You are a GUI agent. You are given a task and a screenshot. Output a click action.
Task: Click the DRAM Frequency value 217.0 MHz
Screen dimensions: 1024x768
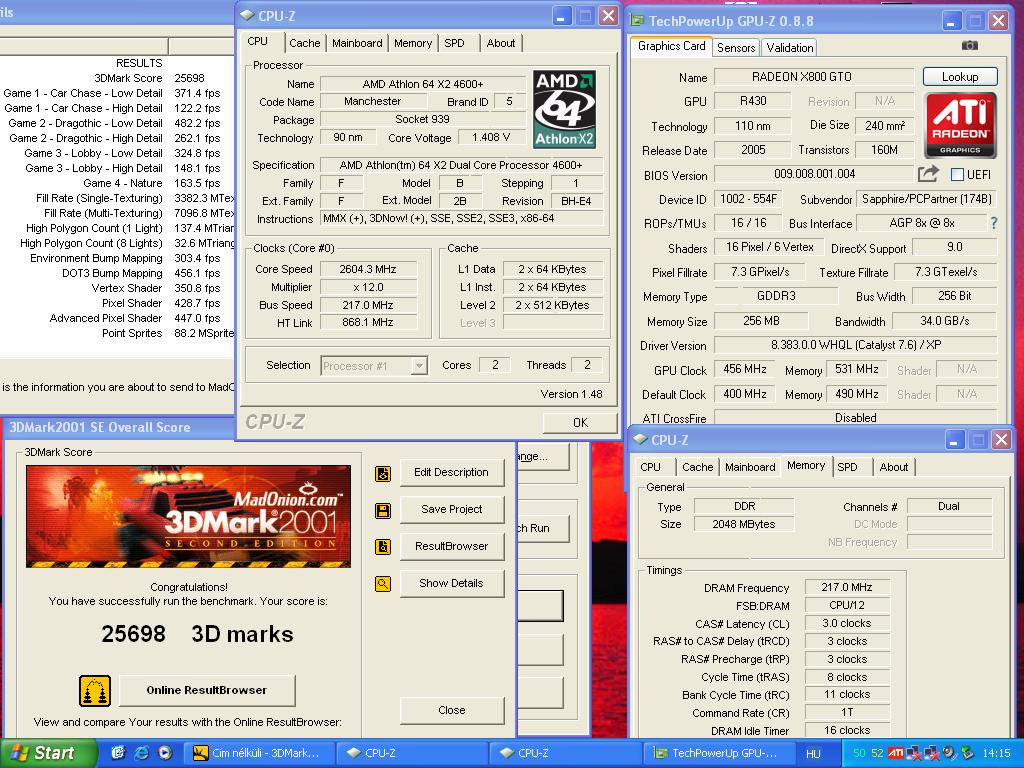(x=846, y=587)
